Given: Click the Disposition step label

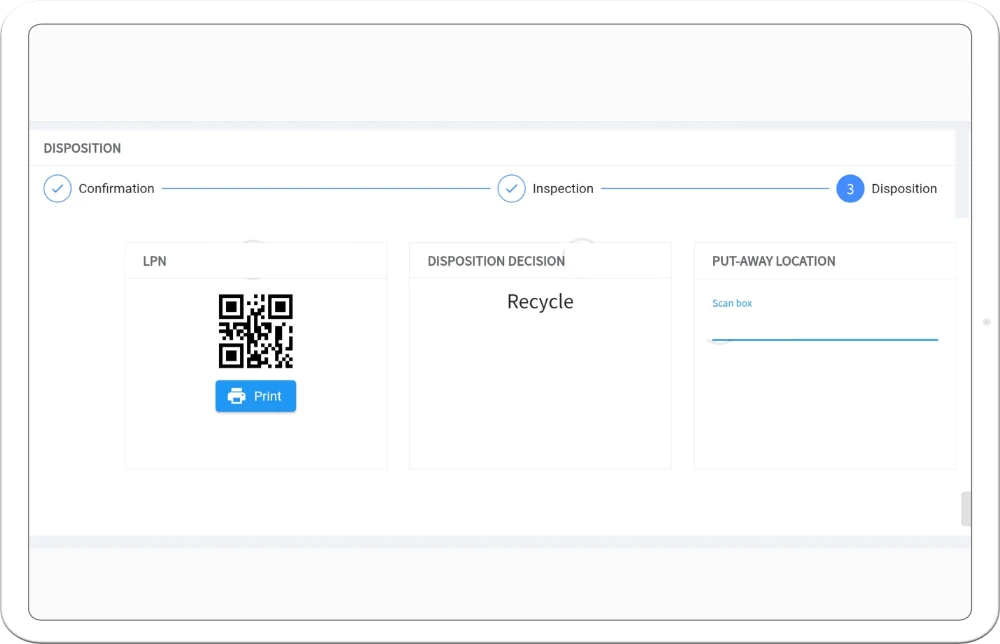Looking at the screenshot, I should tap(904, 189).
